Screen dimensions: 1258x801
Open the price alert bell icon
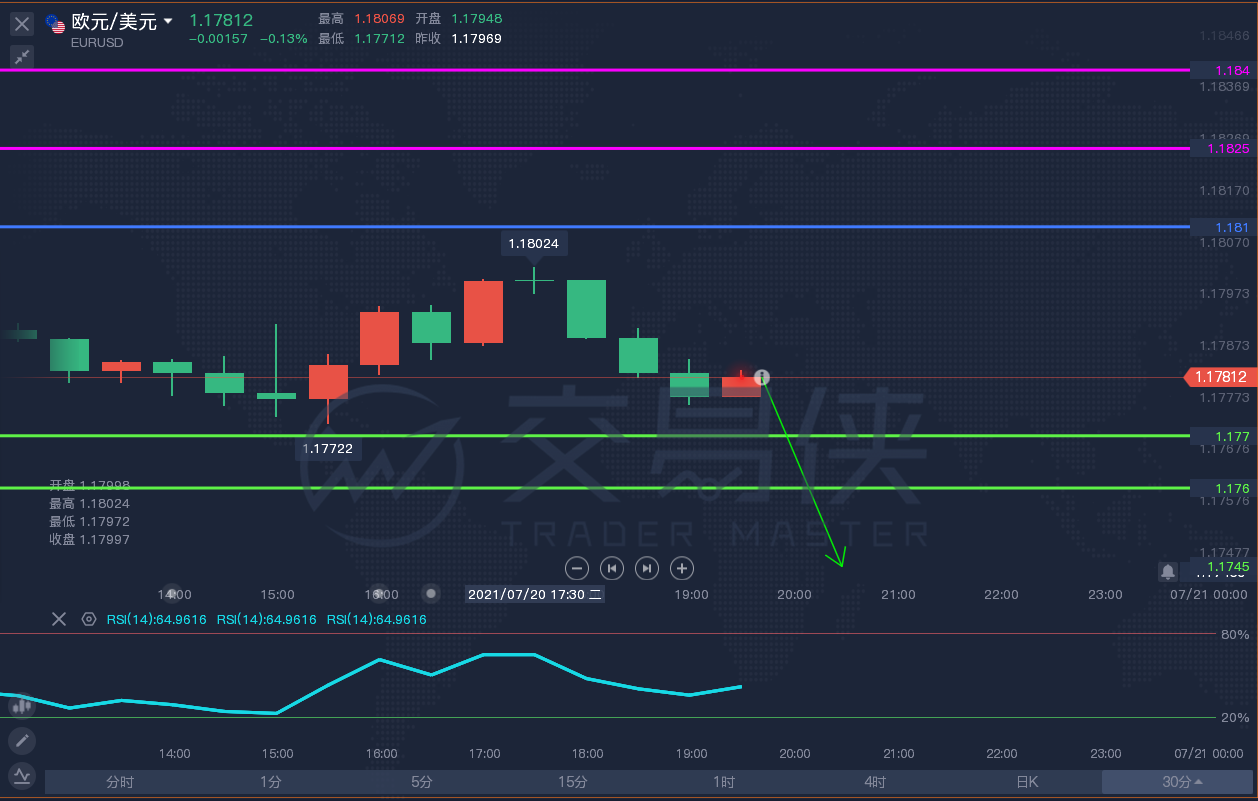(x=1167, y=571)
